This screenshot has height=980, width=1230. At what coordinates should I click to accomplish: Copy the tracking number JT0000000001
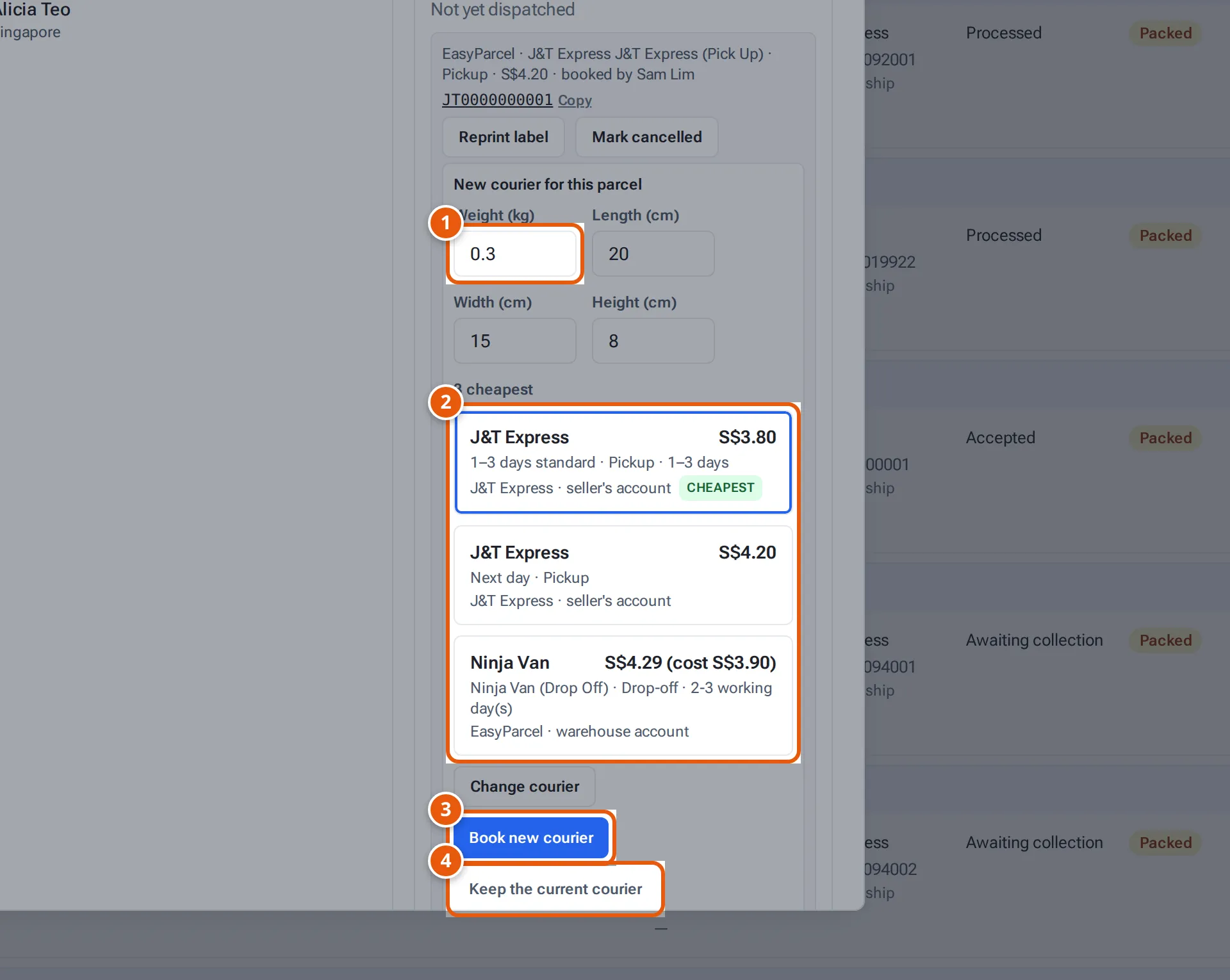[575, 101]
